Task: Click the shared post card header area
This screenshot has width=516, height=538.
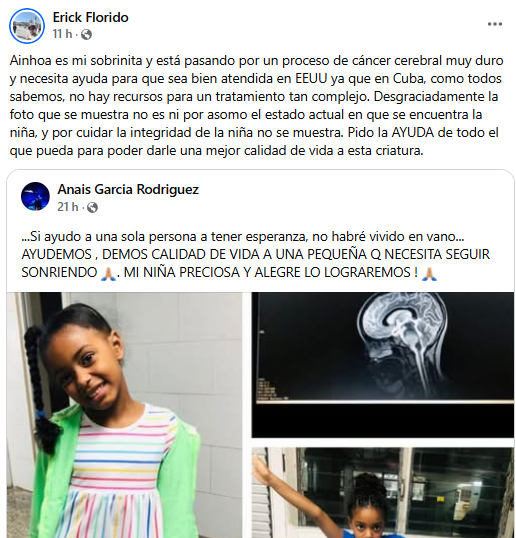Action: [x=260, y=196]
